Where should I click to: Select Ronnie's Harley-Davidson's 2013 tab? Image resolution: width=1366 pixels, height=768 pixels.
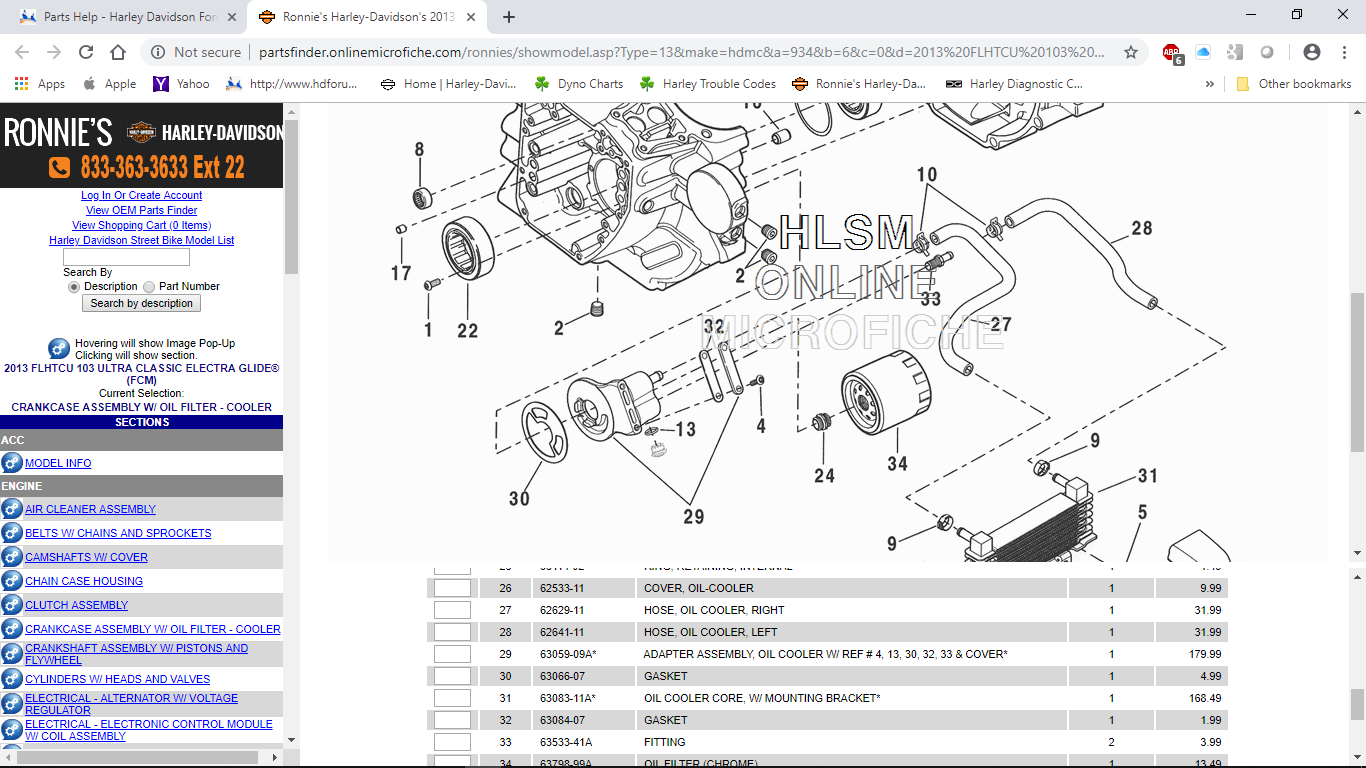369,17
